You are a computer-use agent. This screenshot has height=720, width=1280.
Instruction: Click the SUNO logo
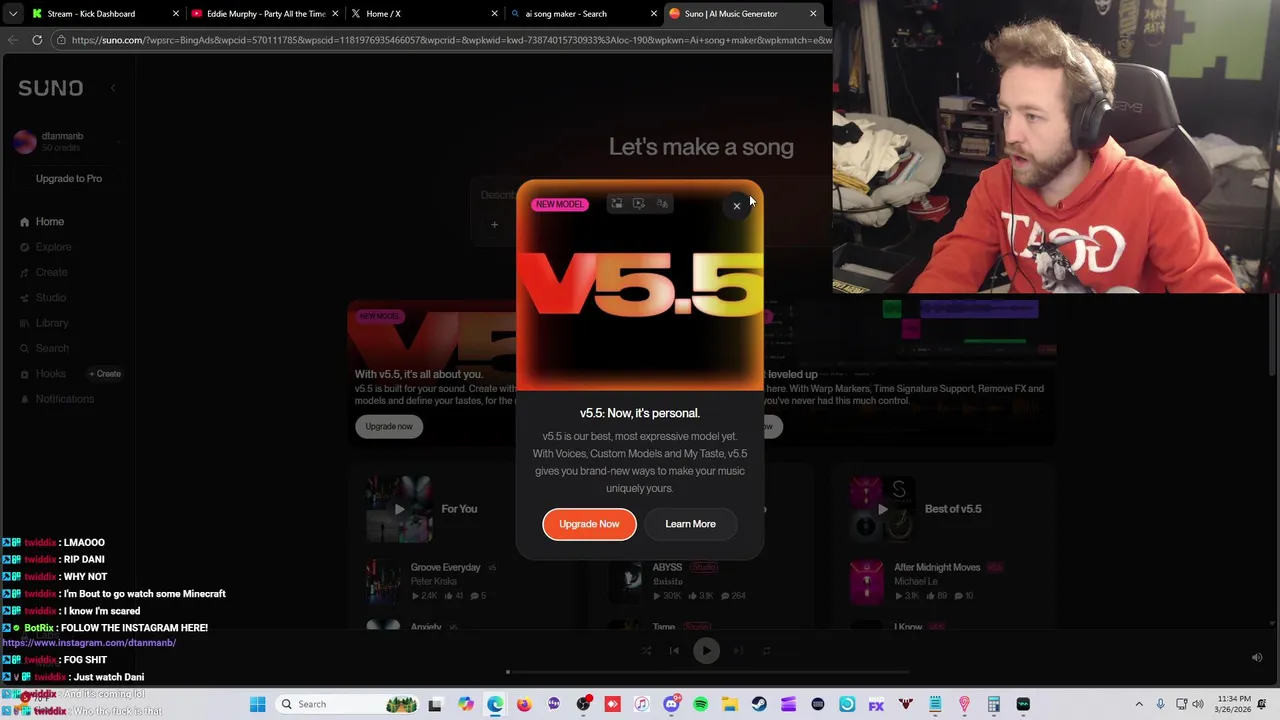50,88
